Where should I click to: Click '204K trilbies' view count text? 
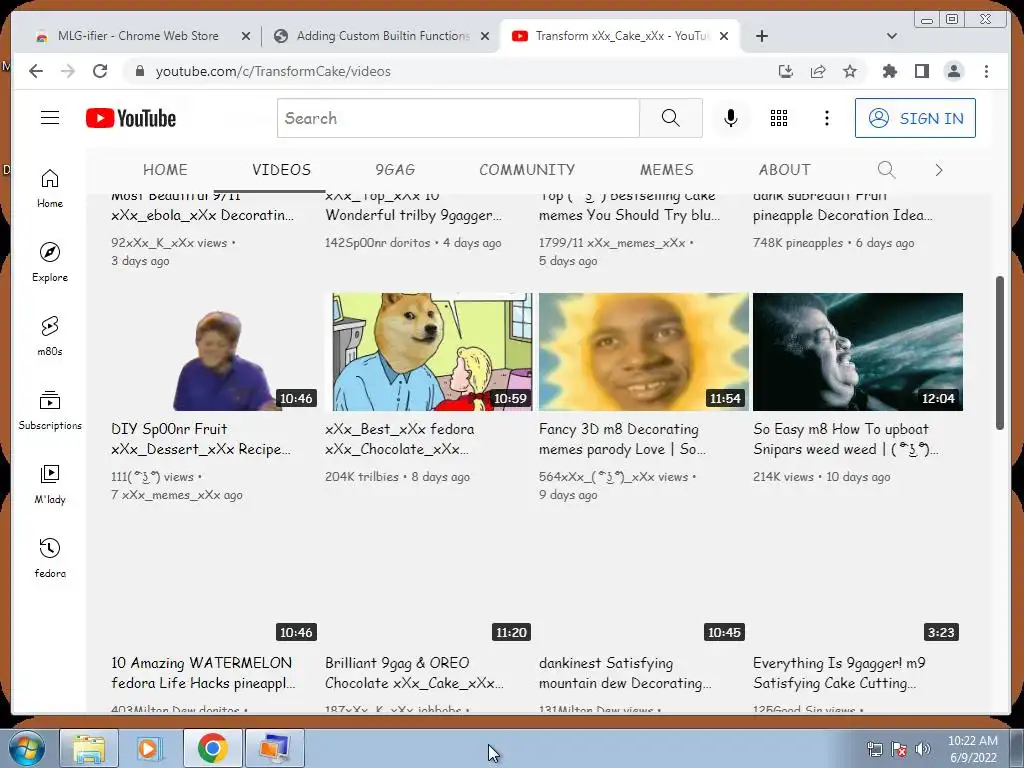362,477
